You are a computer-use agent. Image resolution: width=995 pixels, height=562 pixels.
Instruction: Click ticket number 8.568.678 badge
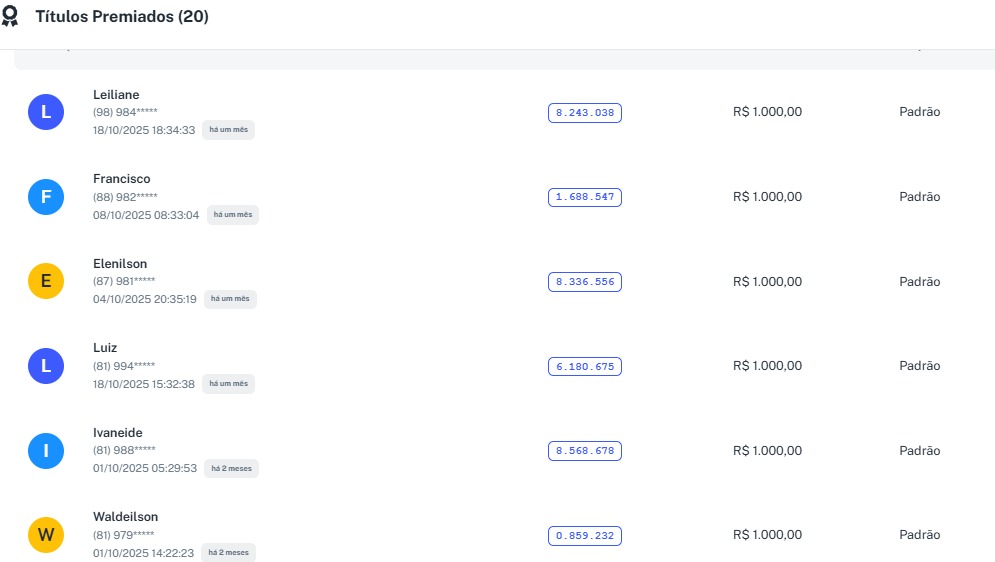tap(585, 451)
